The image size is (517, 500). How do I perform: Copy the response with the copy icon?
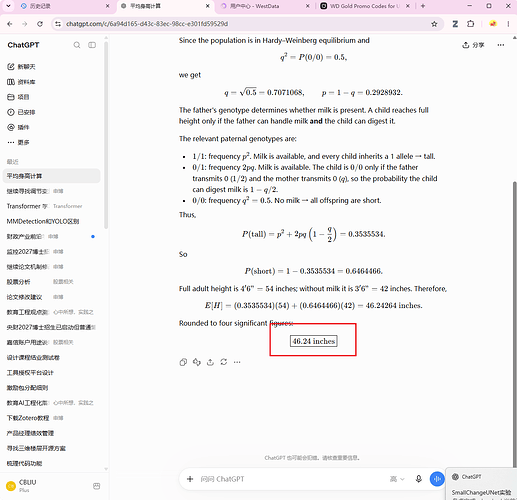click(183, 362)
